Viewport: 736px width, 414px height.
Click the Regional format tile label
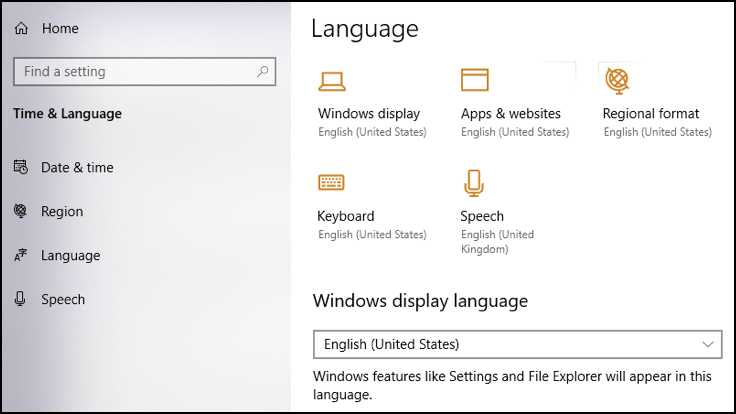[x=651, y=114]
